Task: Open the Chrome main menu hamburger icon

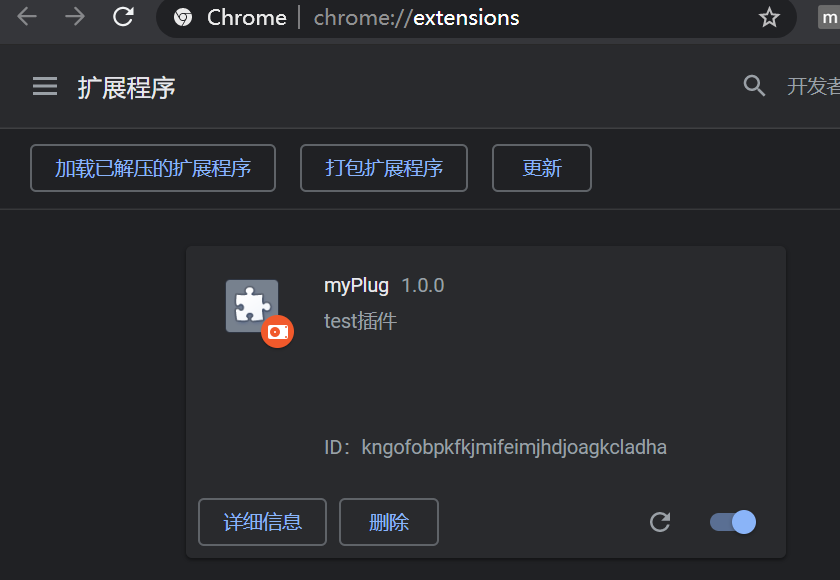Action: [x=44, y=86]
